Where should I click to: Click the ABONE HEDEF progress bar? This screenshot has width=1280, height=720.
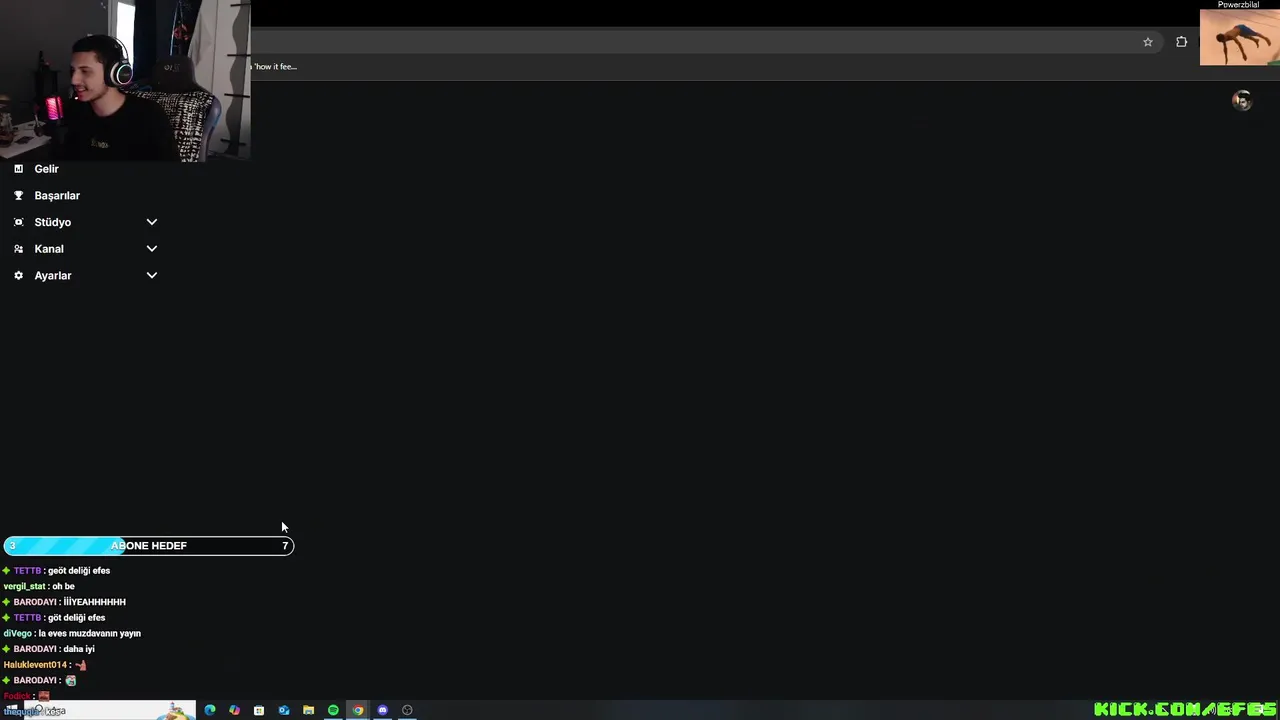tap(149, 546)
